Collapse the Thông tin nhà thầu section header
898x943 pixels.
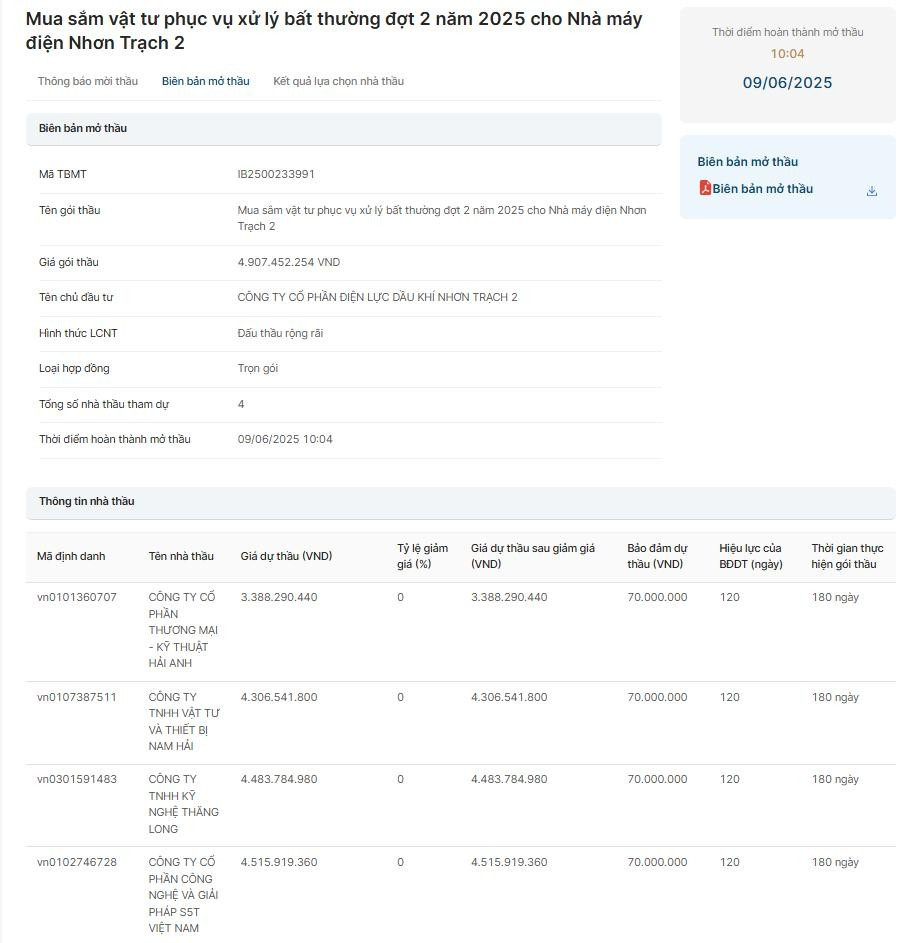click(x=460, y=502)
